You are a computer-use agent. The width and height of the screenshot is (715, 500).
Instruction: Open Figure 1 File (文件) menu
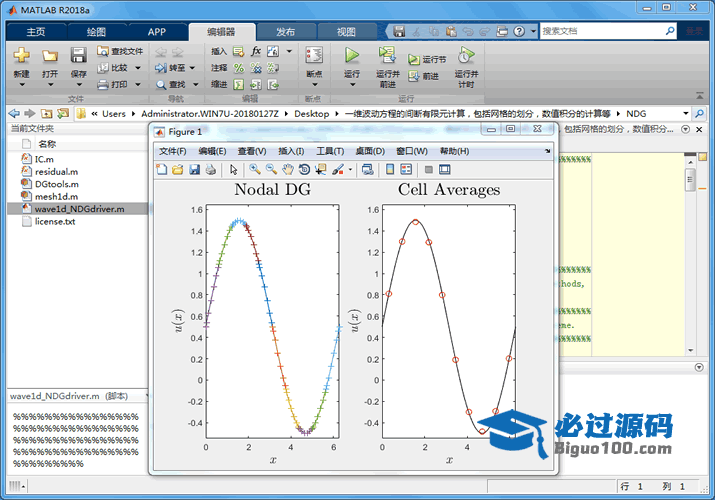click(172, 151)
